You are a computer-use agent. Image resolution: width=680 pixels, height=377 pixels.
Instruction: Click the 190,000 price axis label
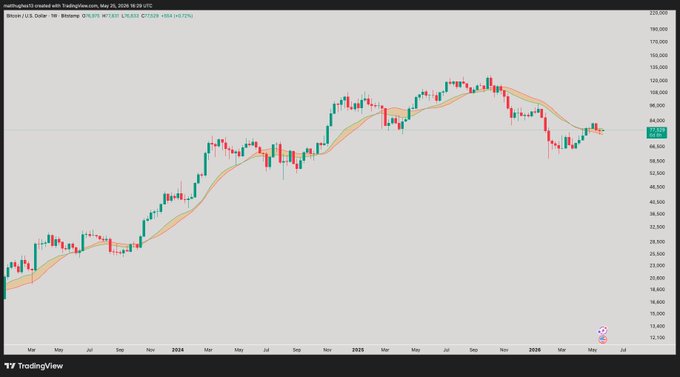(658, 29)
